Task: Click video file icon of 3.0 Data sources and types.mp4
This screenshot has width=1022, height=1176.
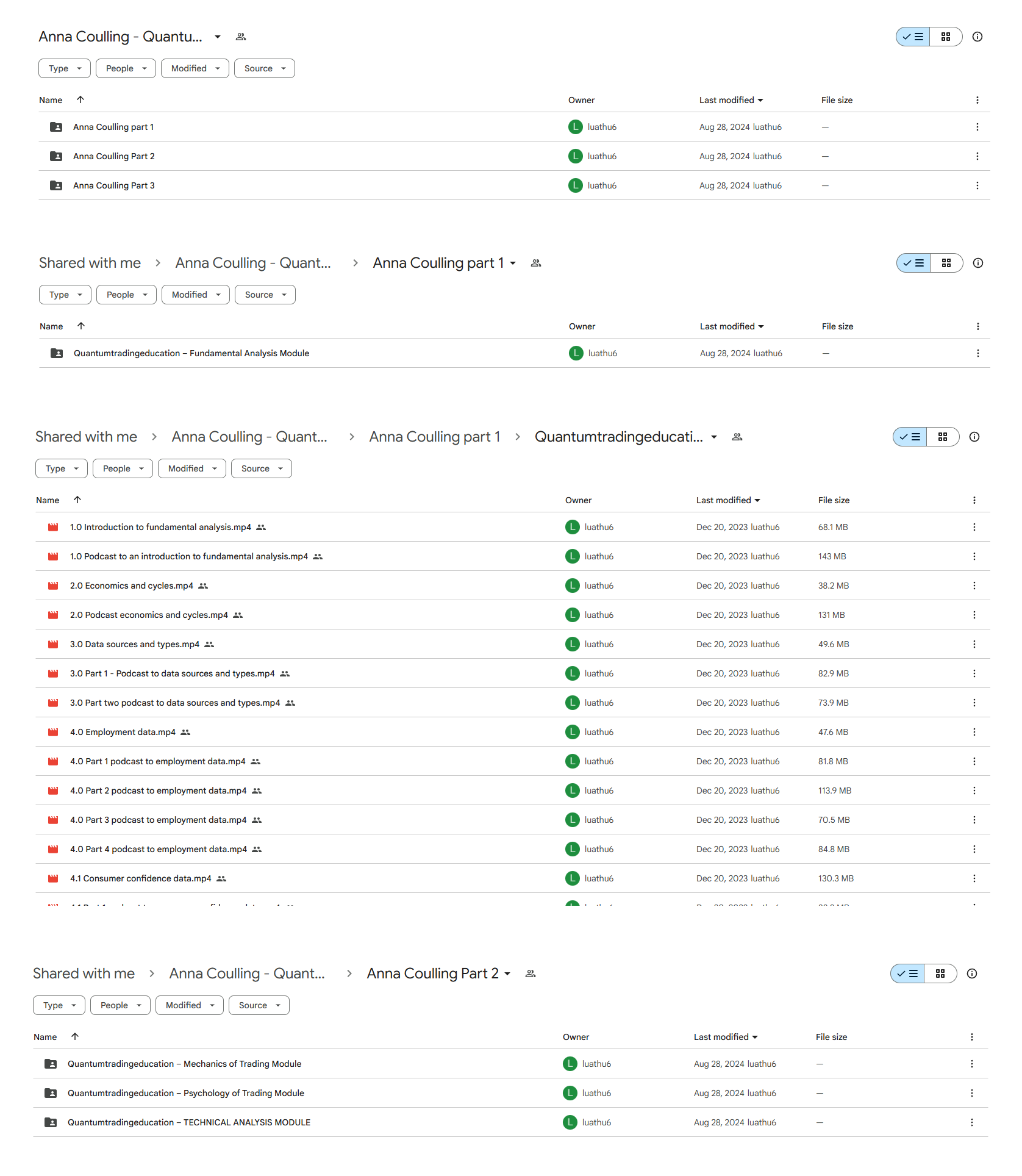Action: pos(53,644)
